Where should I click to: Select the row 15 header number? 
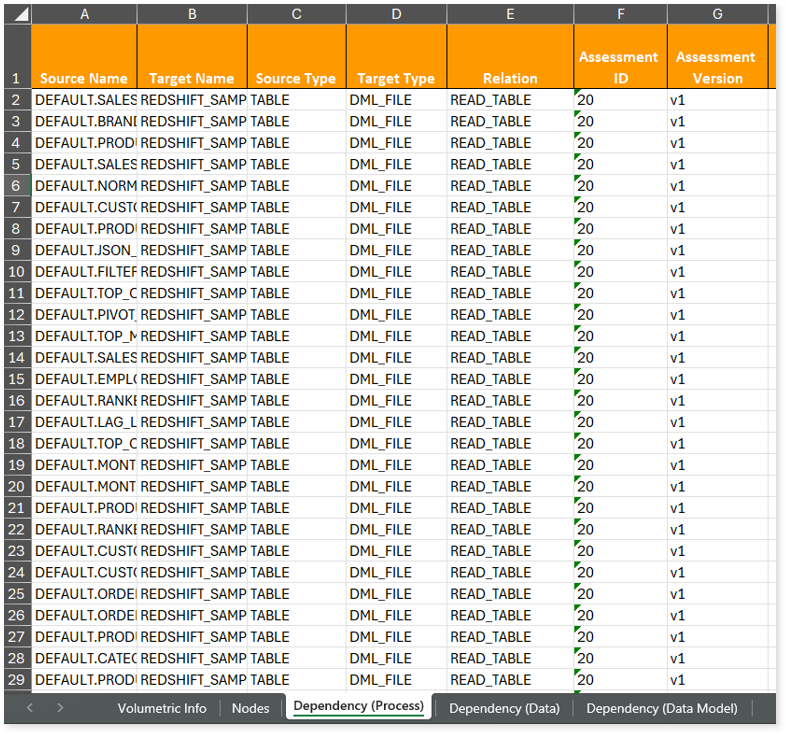[16, 379]
